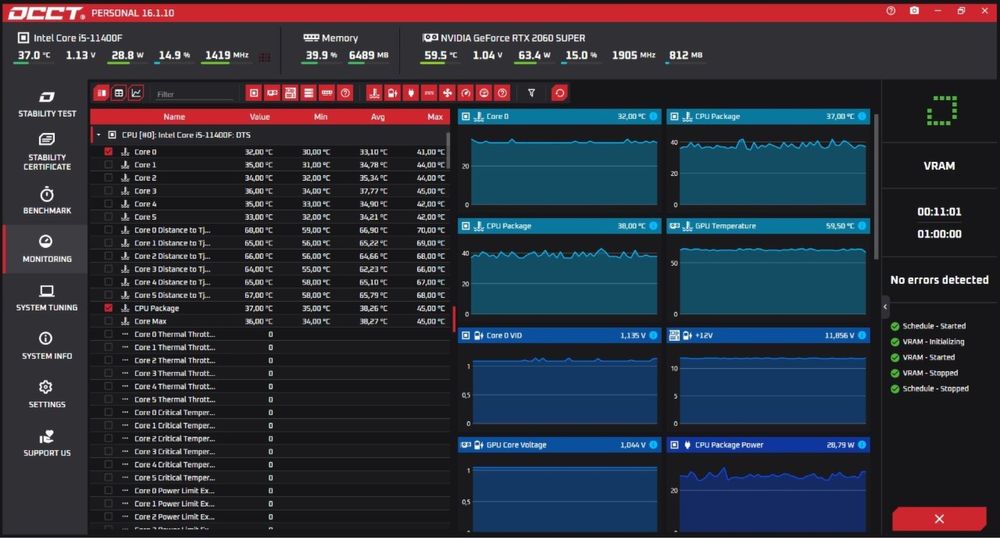Open help from title bar question icon

(x=890, y=11)
